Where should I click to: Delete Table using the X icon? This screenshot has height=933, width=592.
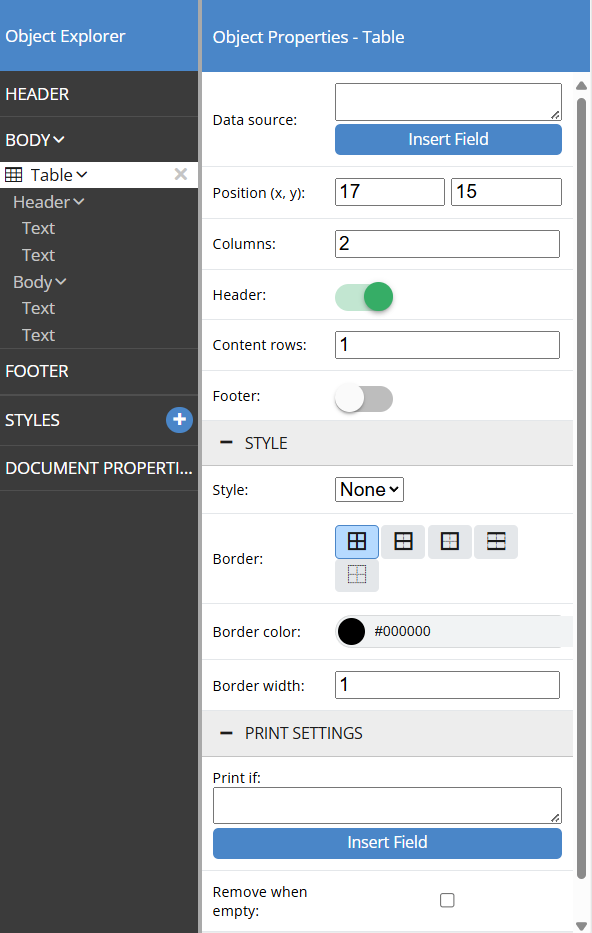click(181, 174)
